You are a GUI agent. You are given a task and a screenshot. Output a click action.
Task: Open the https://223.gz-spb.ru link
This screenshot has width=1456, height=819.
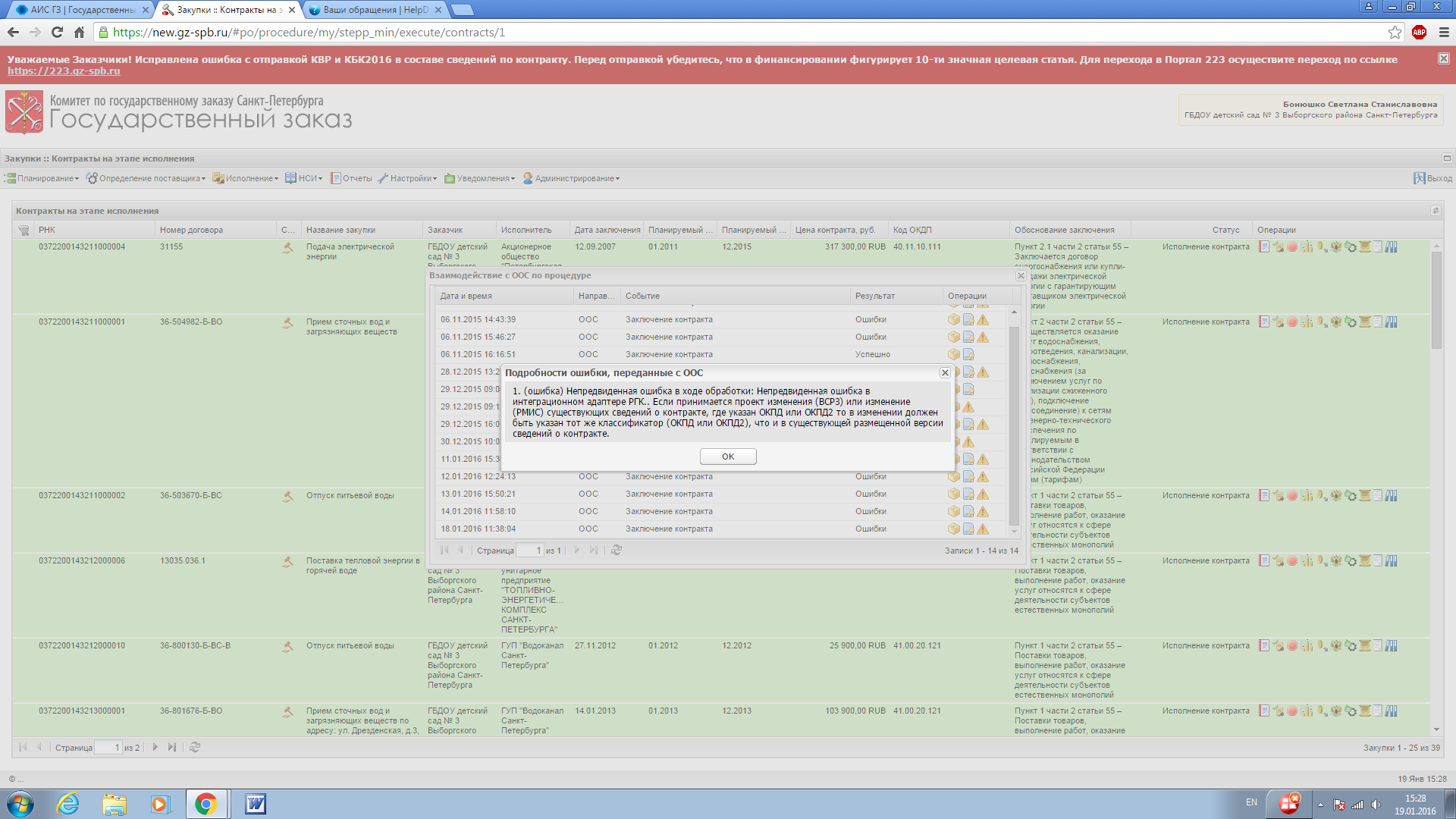tap(64, 71)
